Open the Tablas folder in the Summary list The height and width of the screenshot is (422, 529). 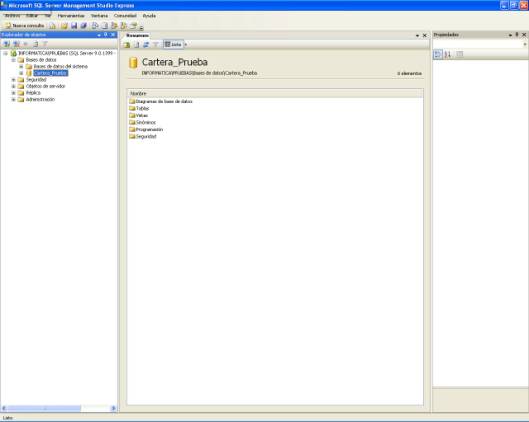coord(139,108)
